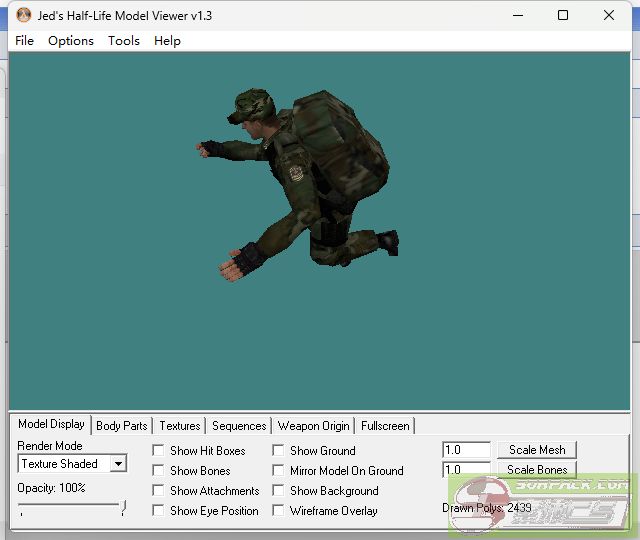Select the Weapon Origin tab

[313, 426]
